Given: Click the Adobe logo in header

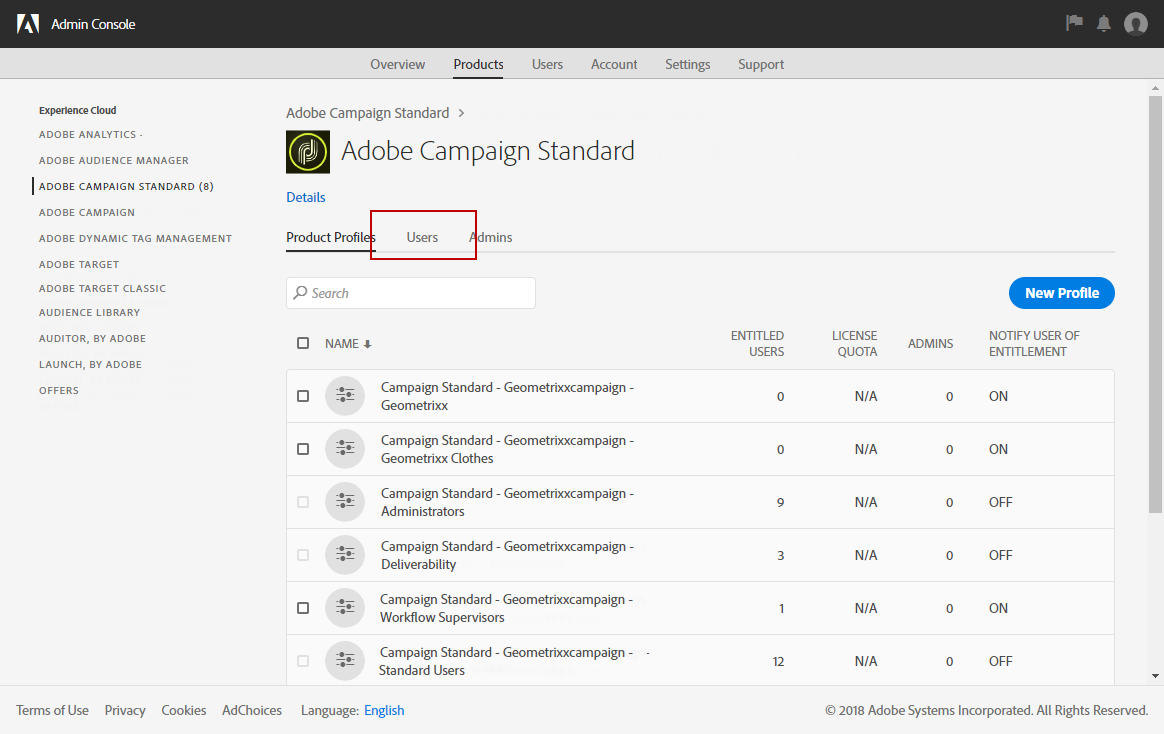Looking at the screenshot, I should pyautogui.click(x=28, y=24).
